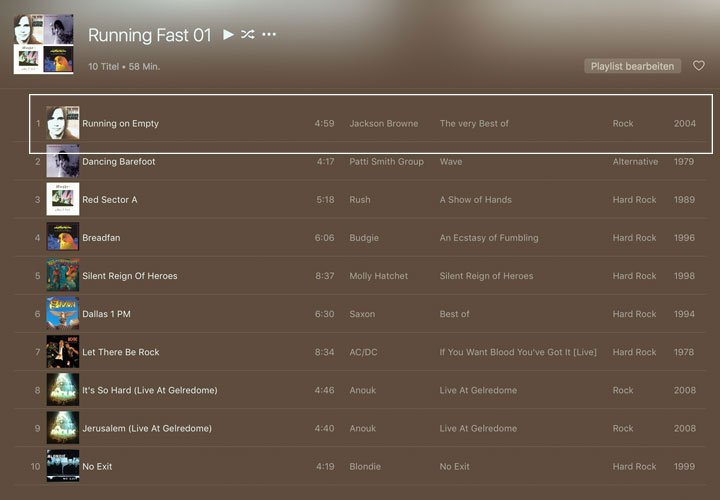The image size is (720, 500).
Task: Click artist Molly Hatchet
Action: [x=378, y=276]
